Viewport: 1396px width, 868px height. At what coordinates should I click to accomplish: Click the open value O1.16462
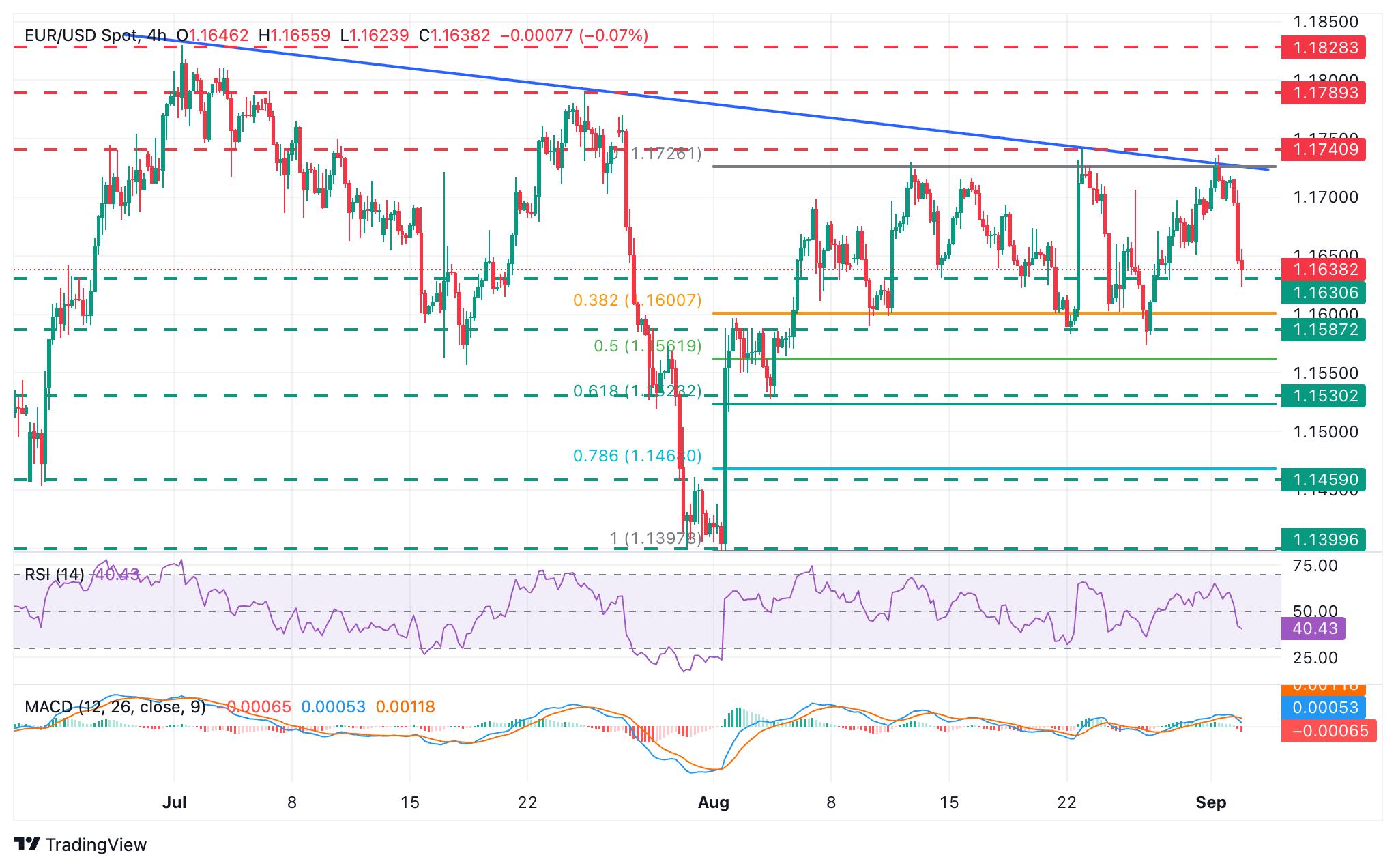(x=212, y=35)
